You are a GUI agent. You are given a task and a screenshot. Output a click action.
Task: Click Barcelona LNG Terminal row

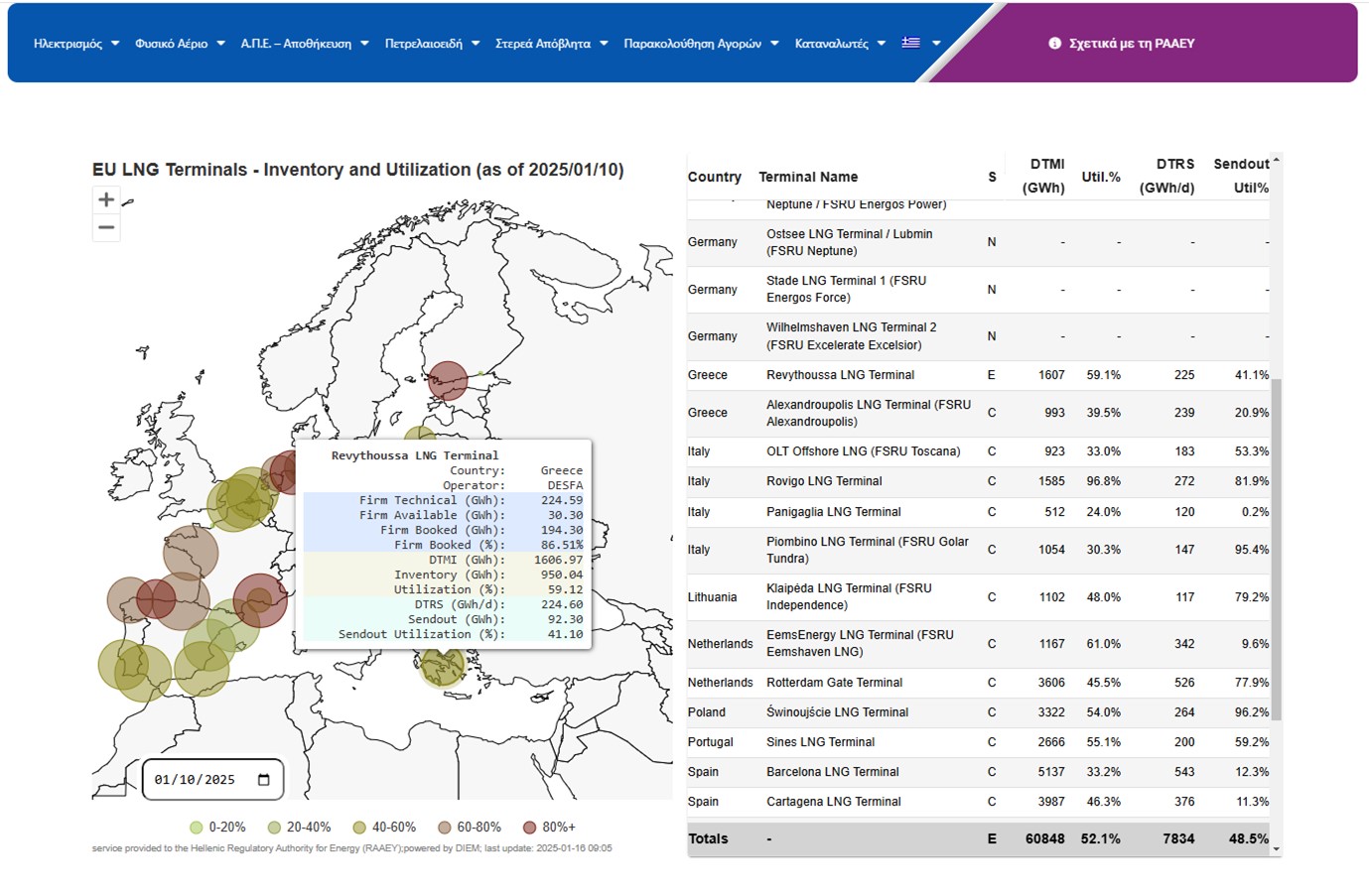[x=978, y=772]
